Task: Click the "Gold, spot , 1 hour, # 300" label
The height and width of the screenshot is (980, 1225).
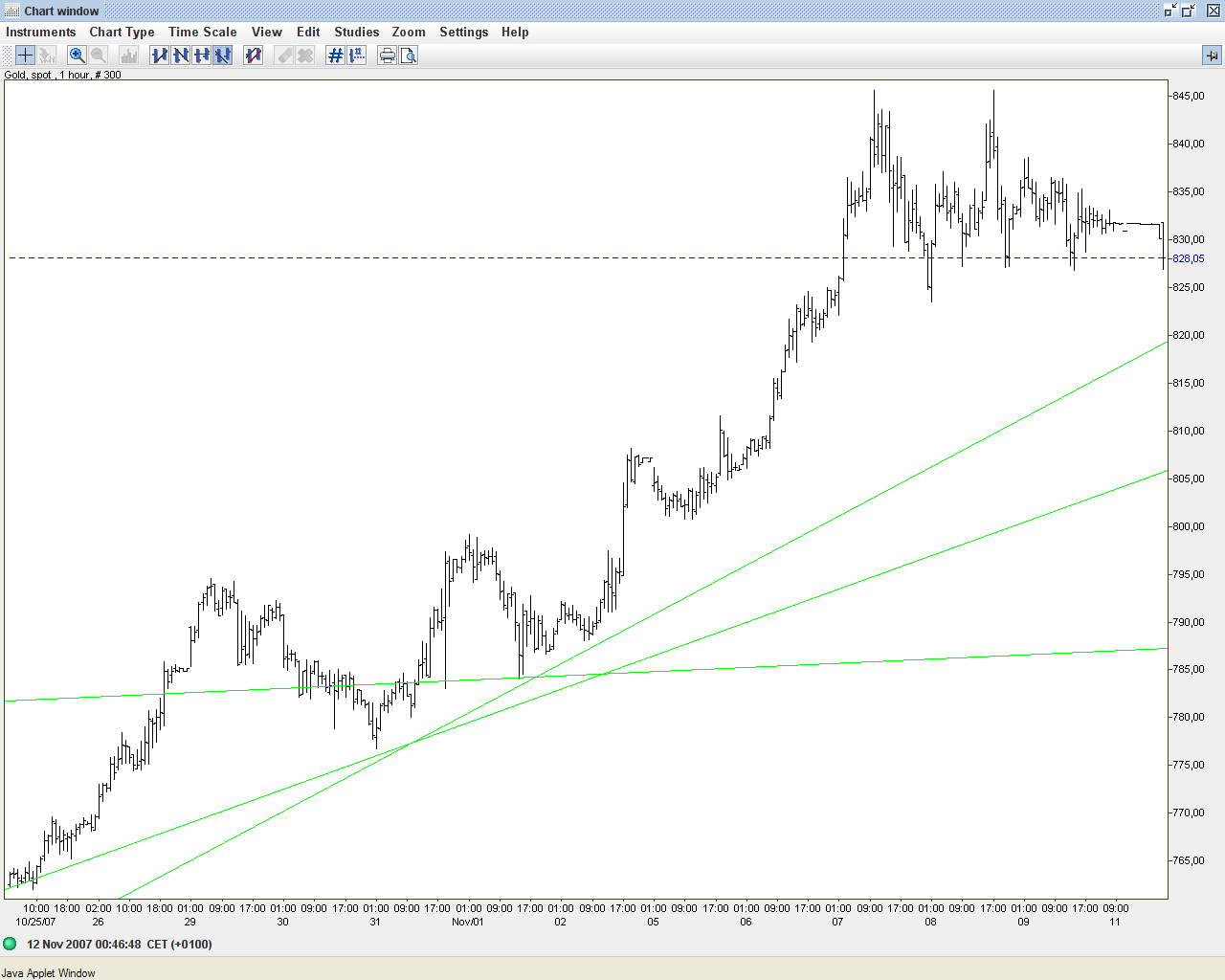Action: [x=63, y=75]
